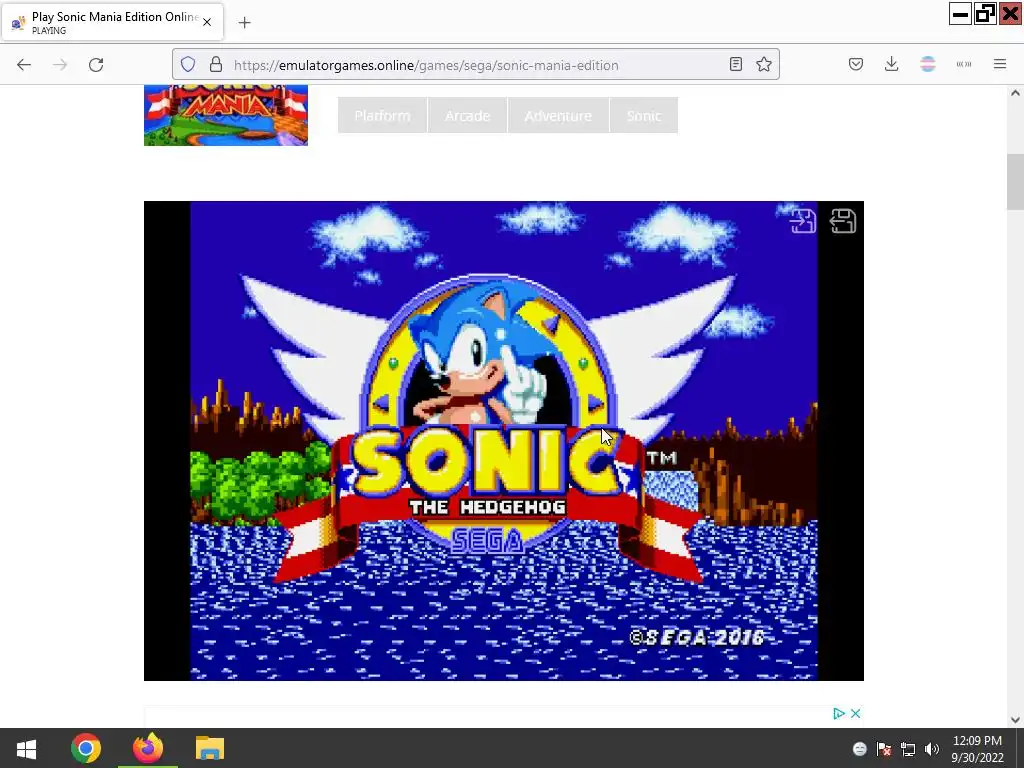Open the Firefox hamburger application menu

(x=1000, y=64)
